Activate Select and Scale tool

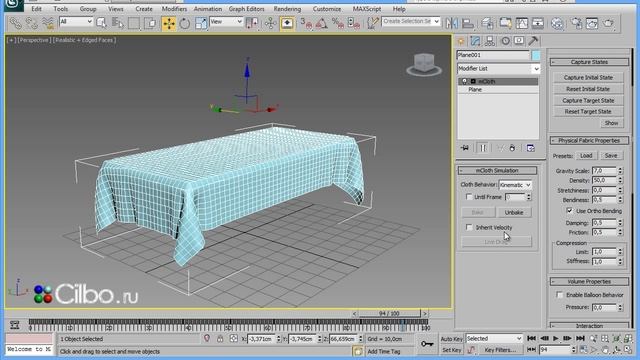(x=201, y=23)
